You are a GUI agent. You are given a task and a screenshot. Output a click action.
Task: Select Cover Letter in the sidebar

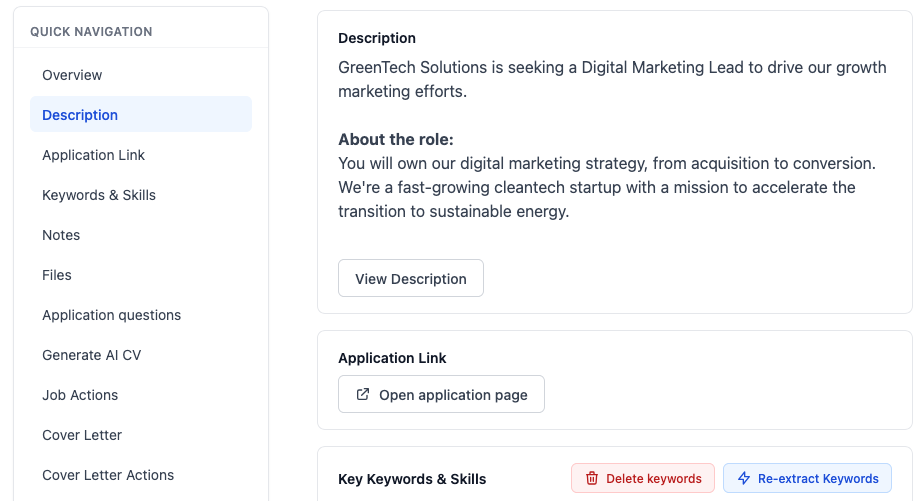(x=82, y=435)
